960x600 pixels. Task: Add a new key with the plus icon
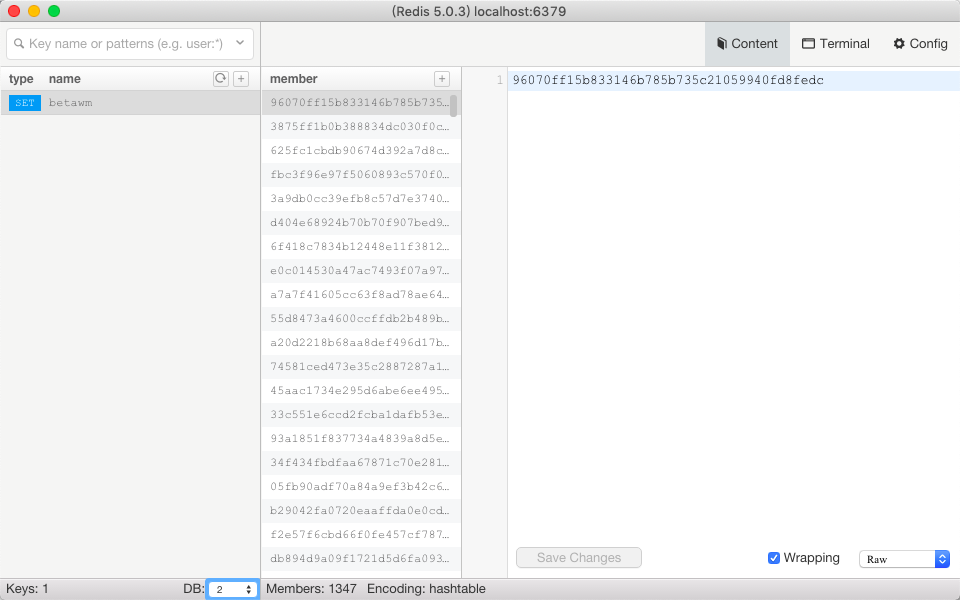(x=241, y=78)
